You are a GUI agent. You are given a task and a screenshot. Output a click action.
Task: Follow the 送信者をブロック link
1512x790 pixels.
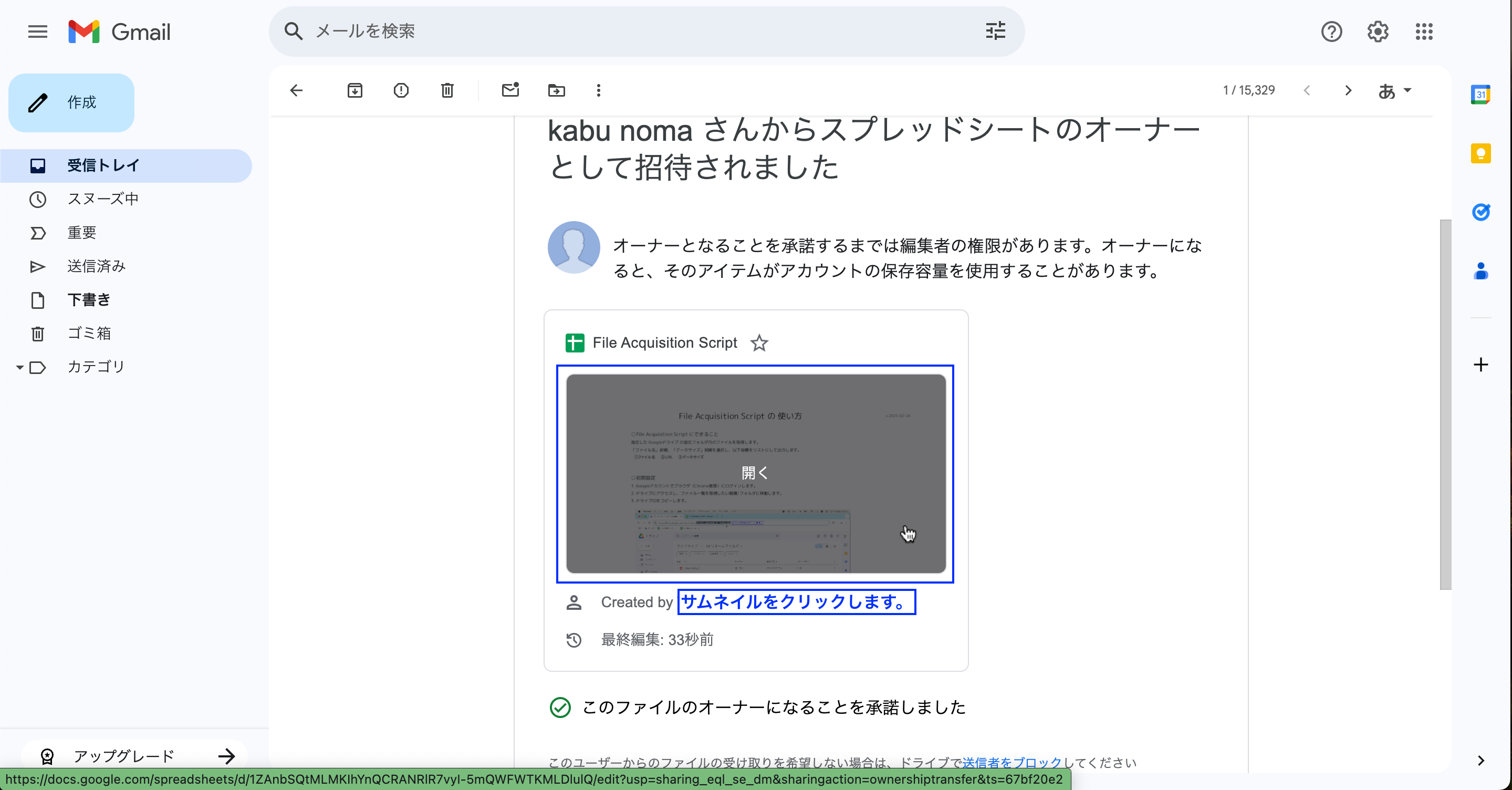[1012, 762]
